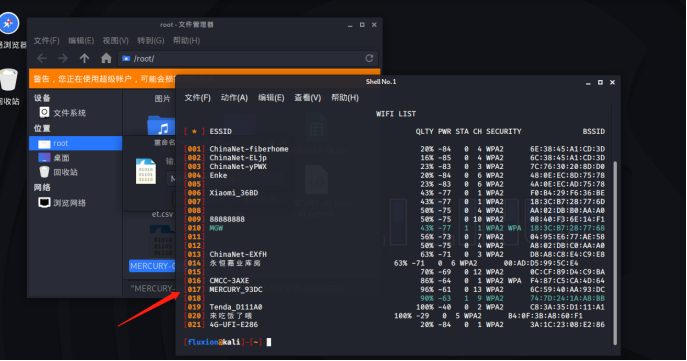Click the BSSID column header
The image size is (687, 361).
tap(594, 131)
